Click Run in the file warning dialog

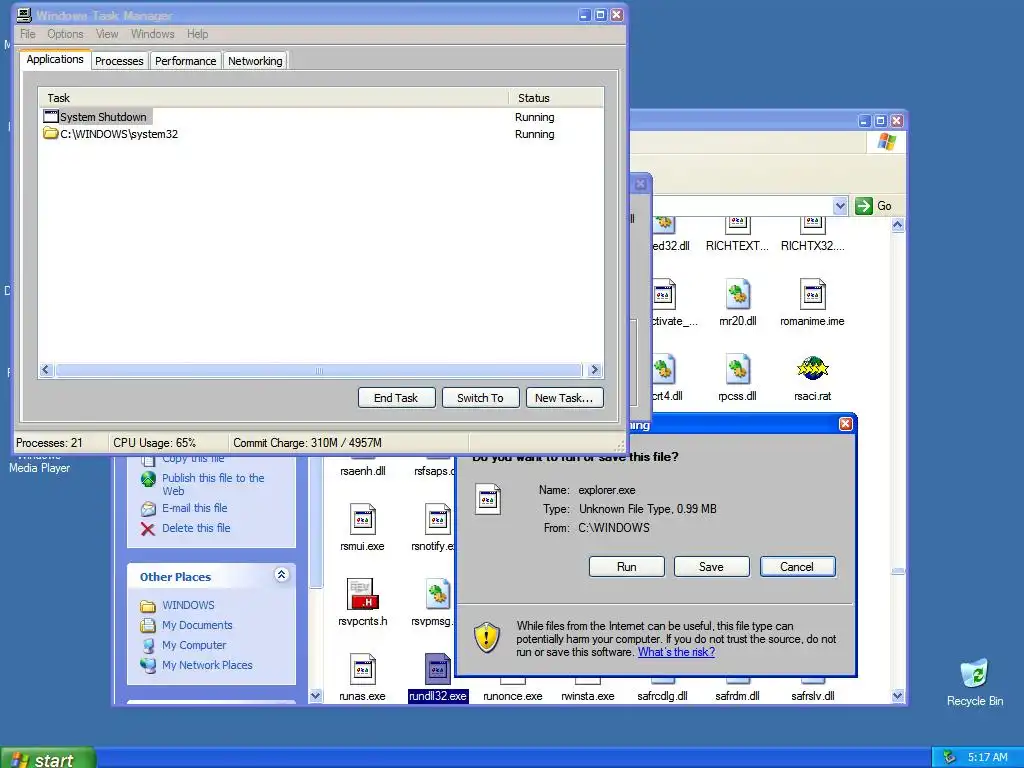coord(626,567)
